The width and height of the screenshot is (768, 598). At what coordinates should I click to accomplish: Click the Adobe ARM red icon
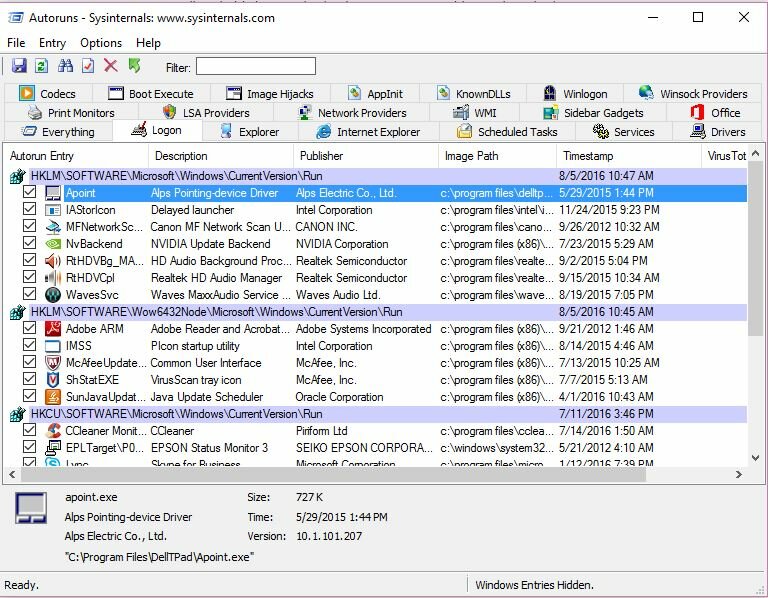(53, 329)
